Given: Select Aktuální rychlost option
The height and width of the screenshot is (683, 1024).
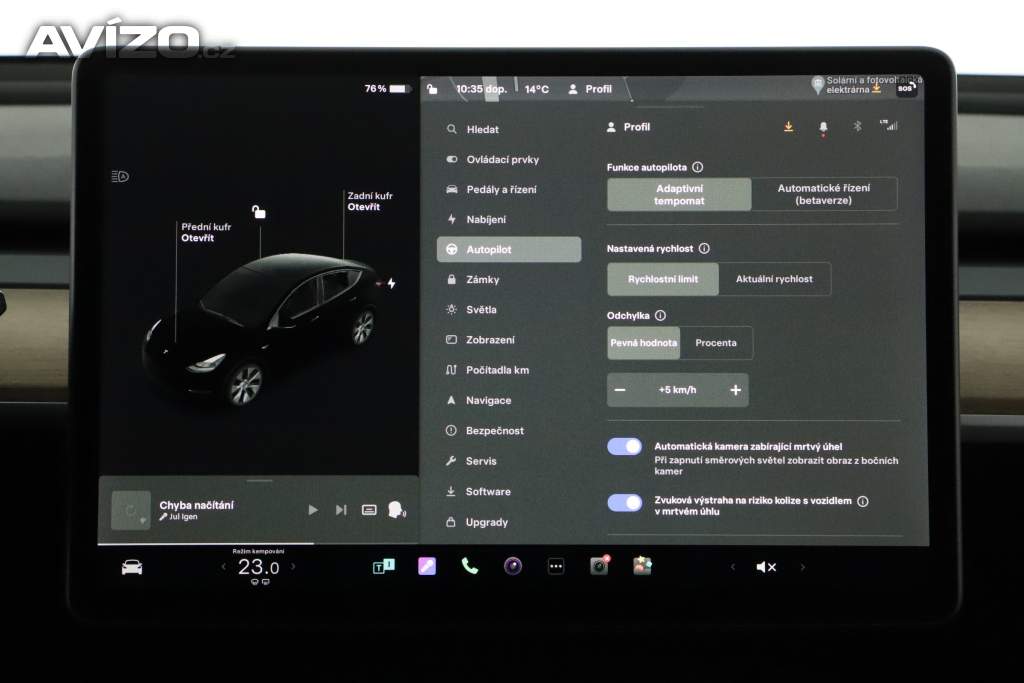Looking at the screenshot, I should click(x=775, y=279).
